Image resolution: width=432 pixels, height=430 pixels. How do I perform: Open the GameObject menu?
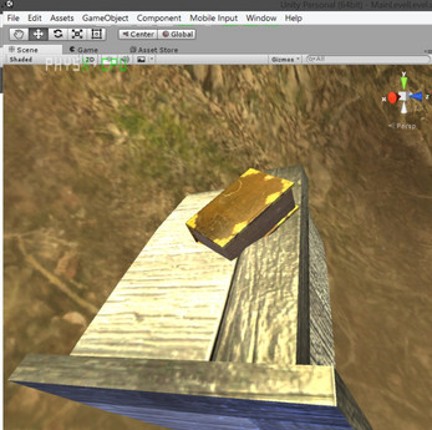105,18
